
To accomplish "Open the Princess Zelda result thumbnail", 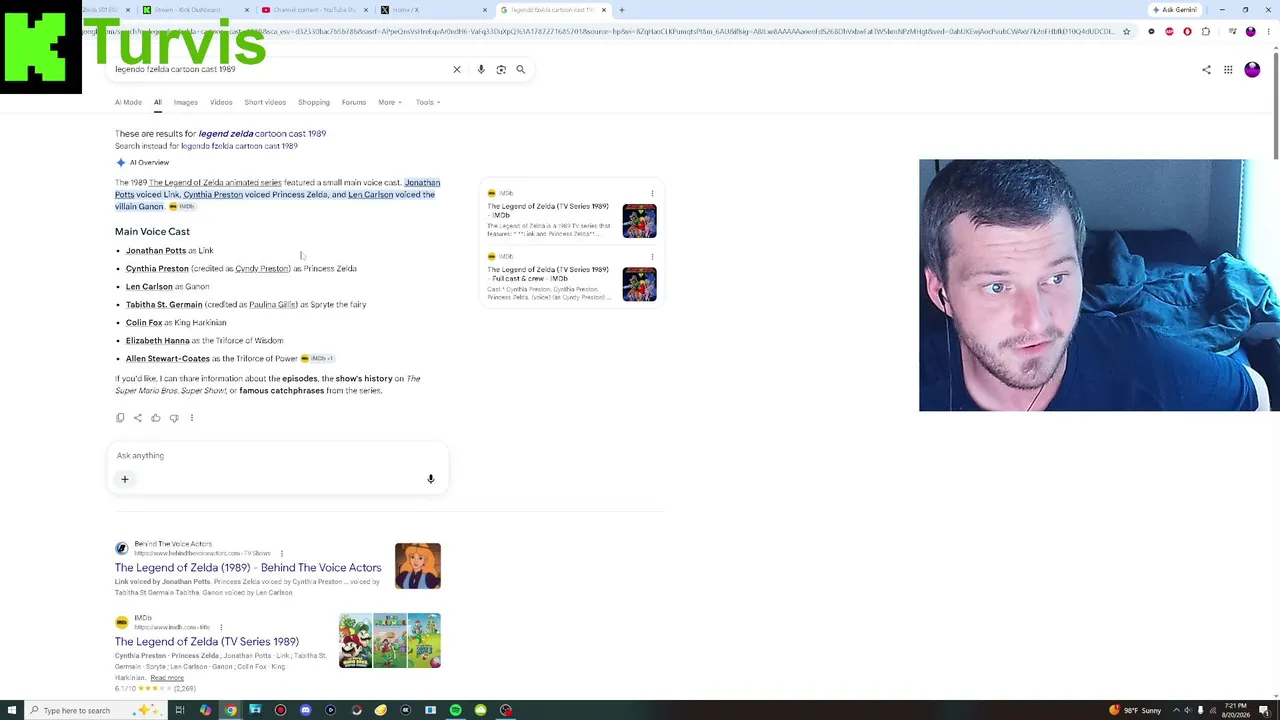I will (x=418, y=566).
